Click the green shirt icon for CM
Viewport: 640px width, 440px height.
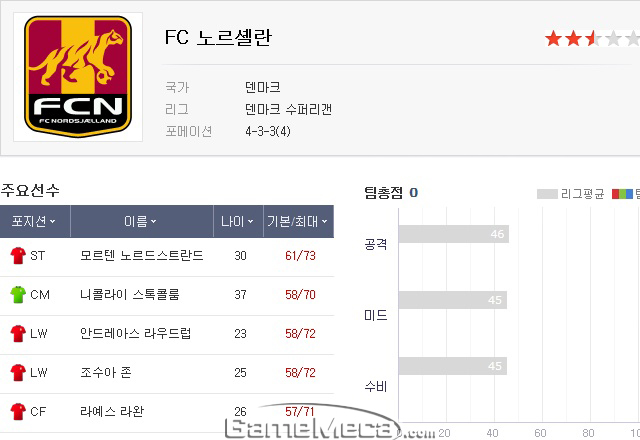[18, 295]
